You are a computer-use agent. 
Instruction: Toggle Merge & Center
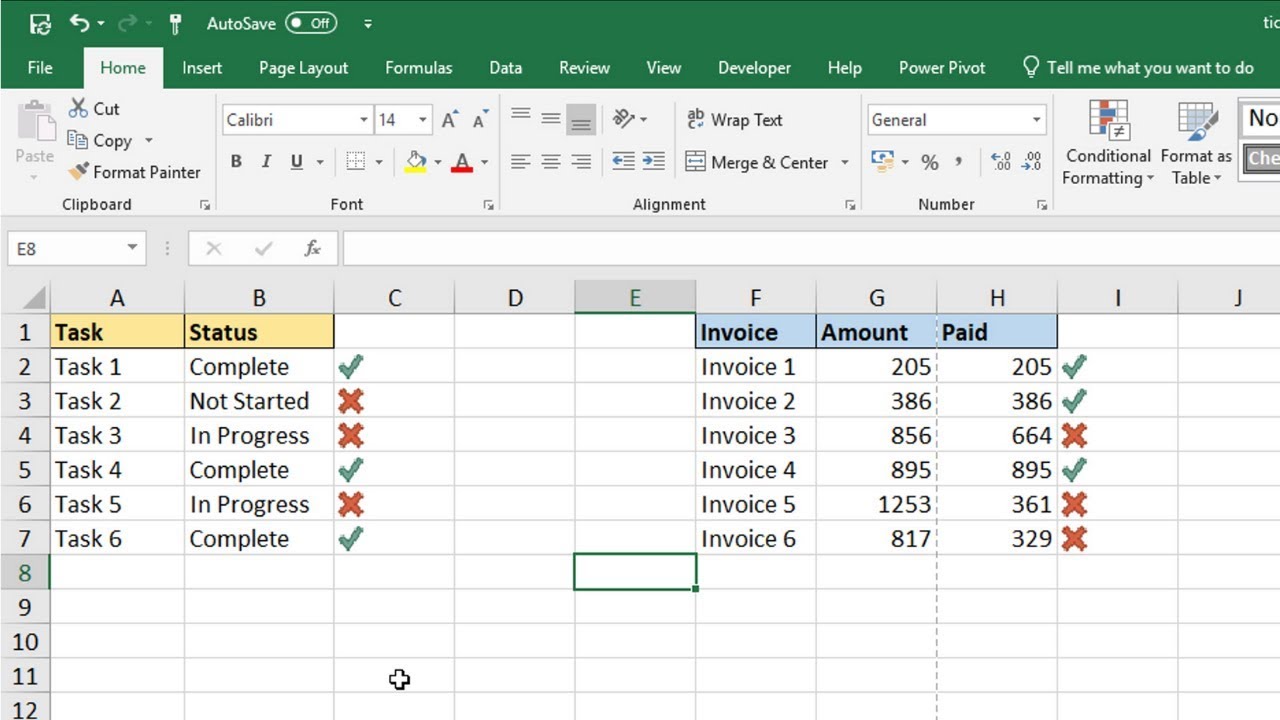coord(759,162)
